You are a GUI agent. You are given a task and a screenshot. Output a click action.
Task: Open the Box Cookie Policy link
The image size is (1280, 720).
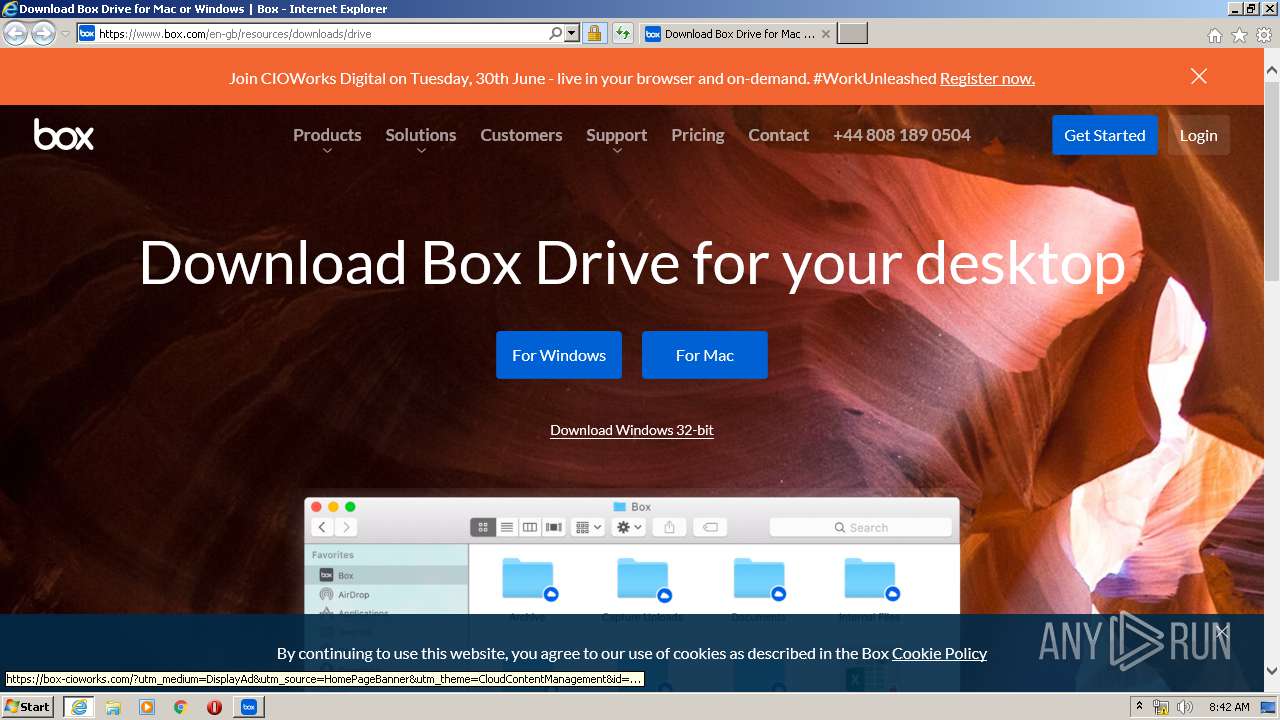pos(939,653)
